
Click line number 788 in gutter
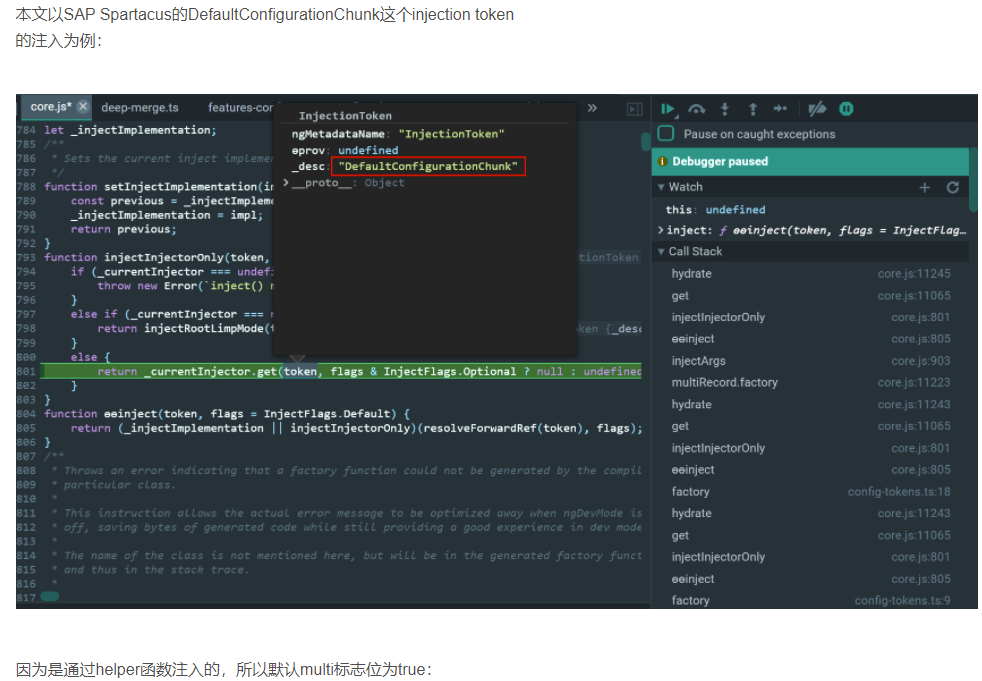click(x=27, y=187)
